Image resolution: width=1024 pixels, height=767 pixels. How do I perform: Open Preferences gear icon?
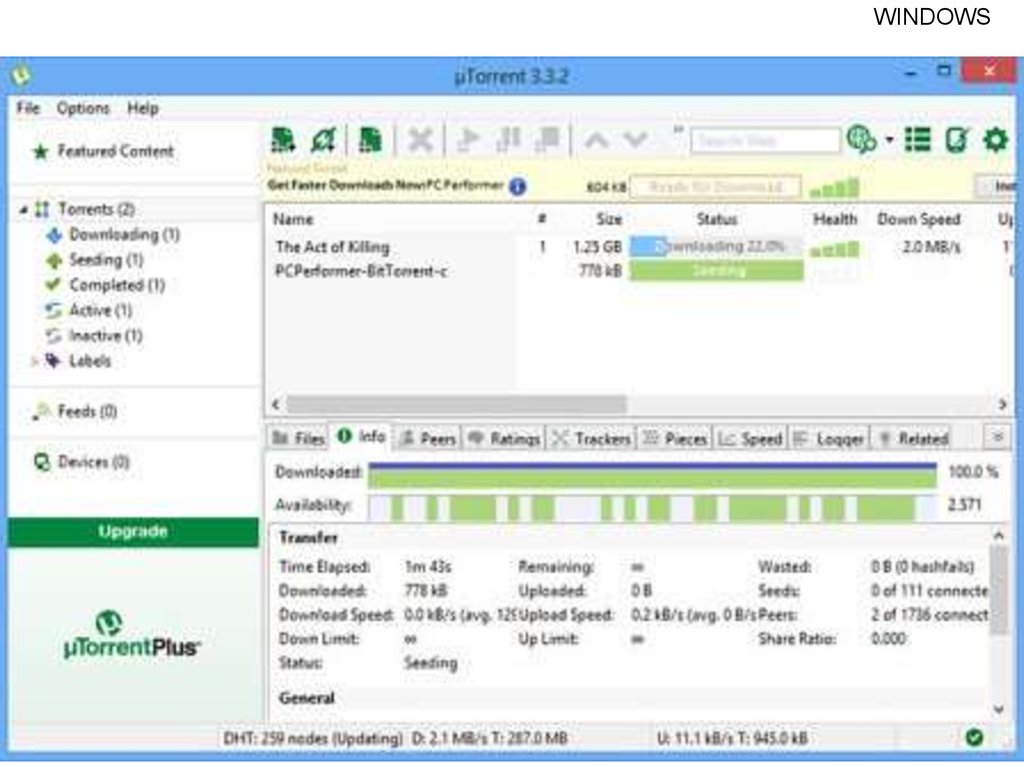[x=995, y=140]
